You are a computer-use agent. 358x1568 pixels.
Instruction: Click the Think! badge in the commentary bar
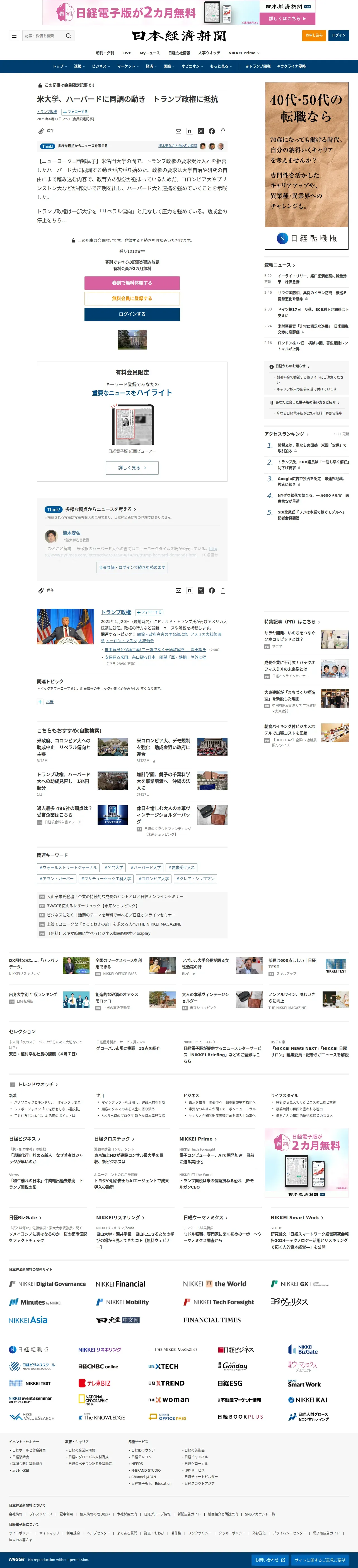coord(47,146)
